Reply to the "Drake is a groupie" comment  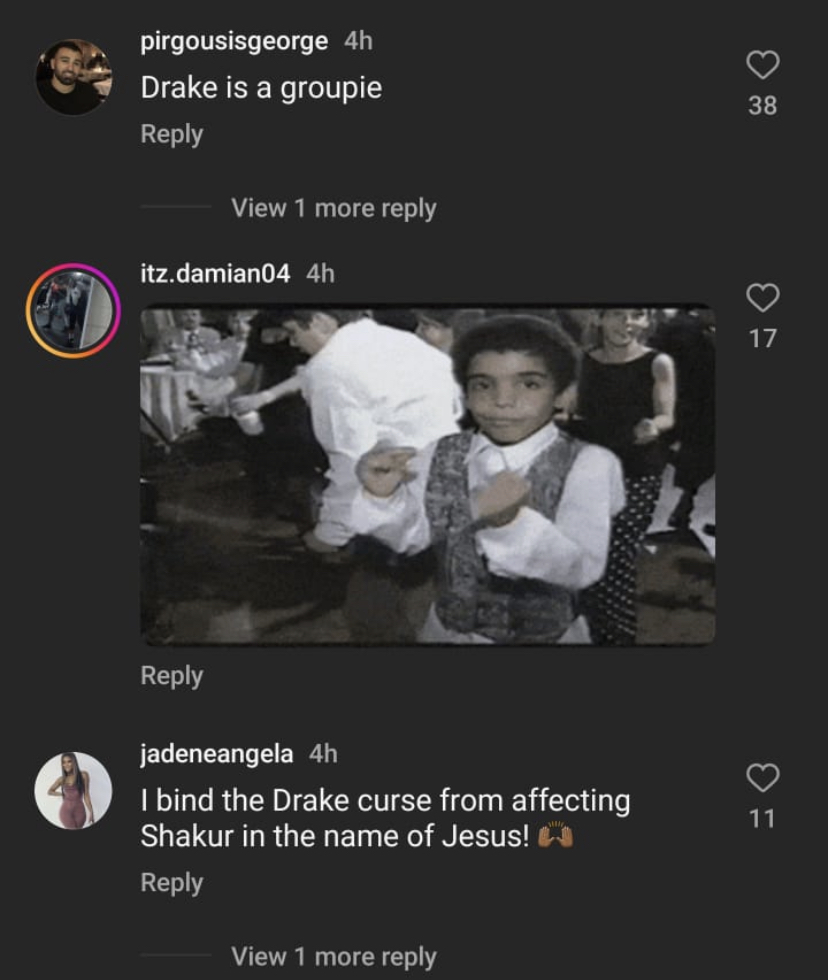[172, 134]
